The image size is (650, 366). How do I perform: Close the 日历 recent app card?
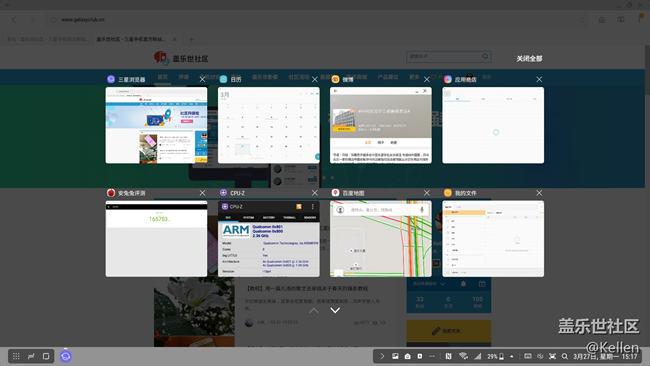(x=315, y=79)
